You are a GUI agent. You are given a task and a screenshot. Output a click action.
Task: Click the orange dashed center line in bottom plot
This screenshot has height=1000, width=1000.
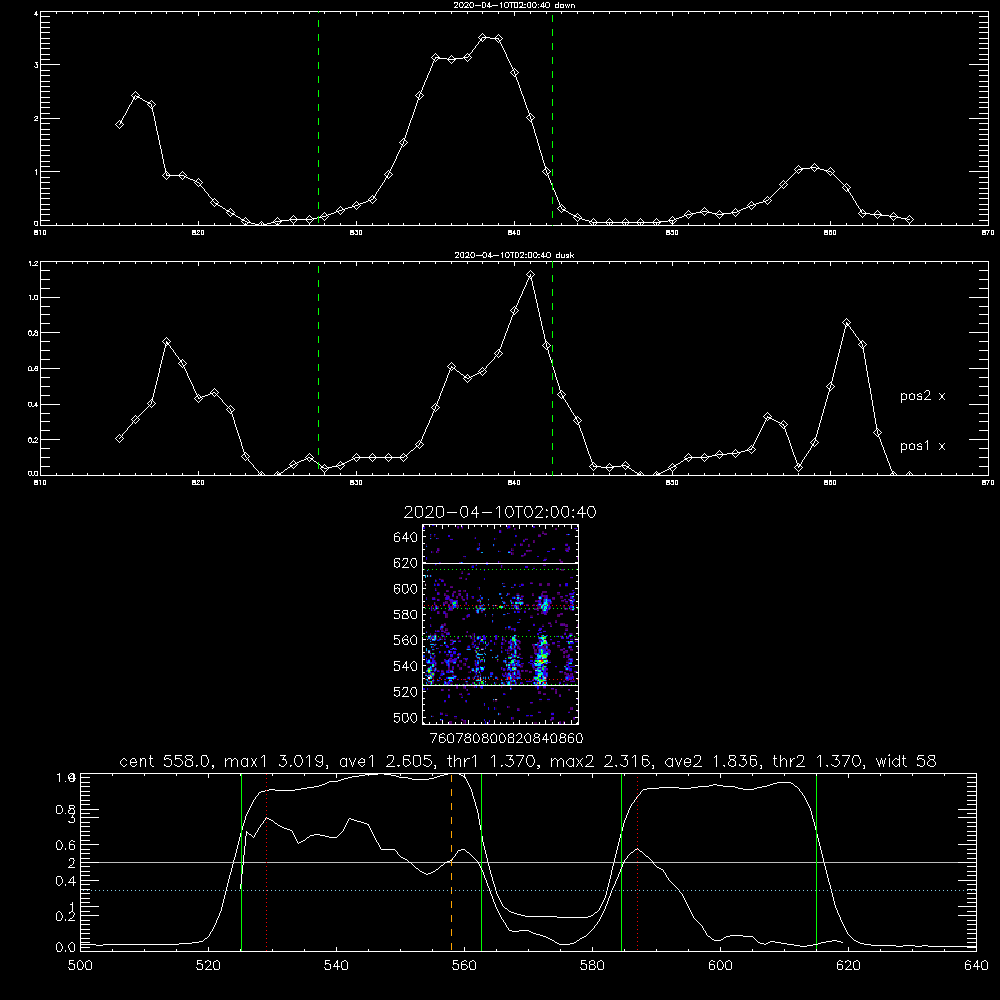pos(452,861)
